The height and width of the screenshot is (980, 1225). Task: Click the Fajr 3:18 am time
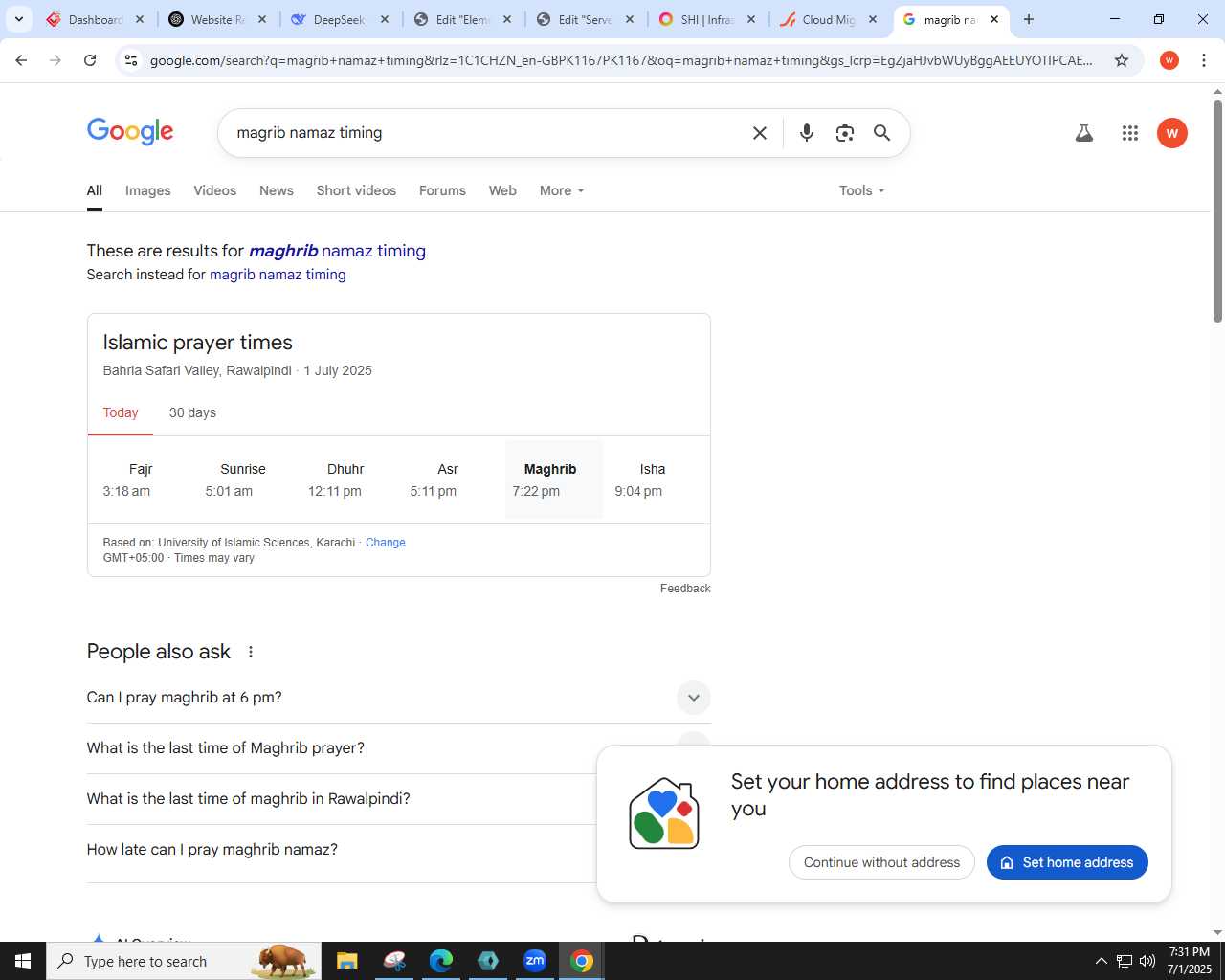click(x=126, y=491)
